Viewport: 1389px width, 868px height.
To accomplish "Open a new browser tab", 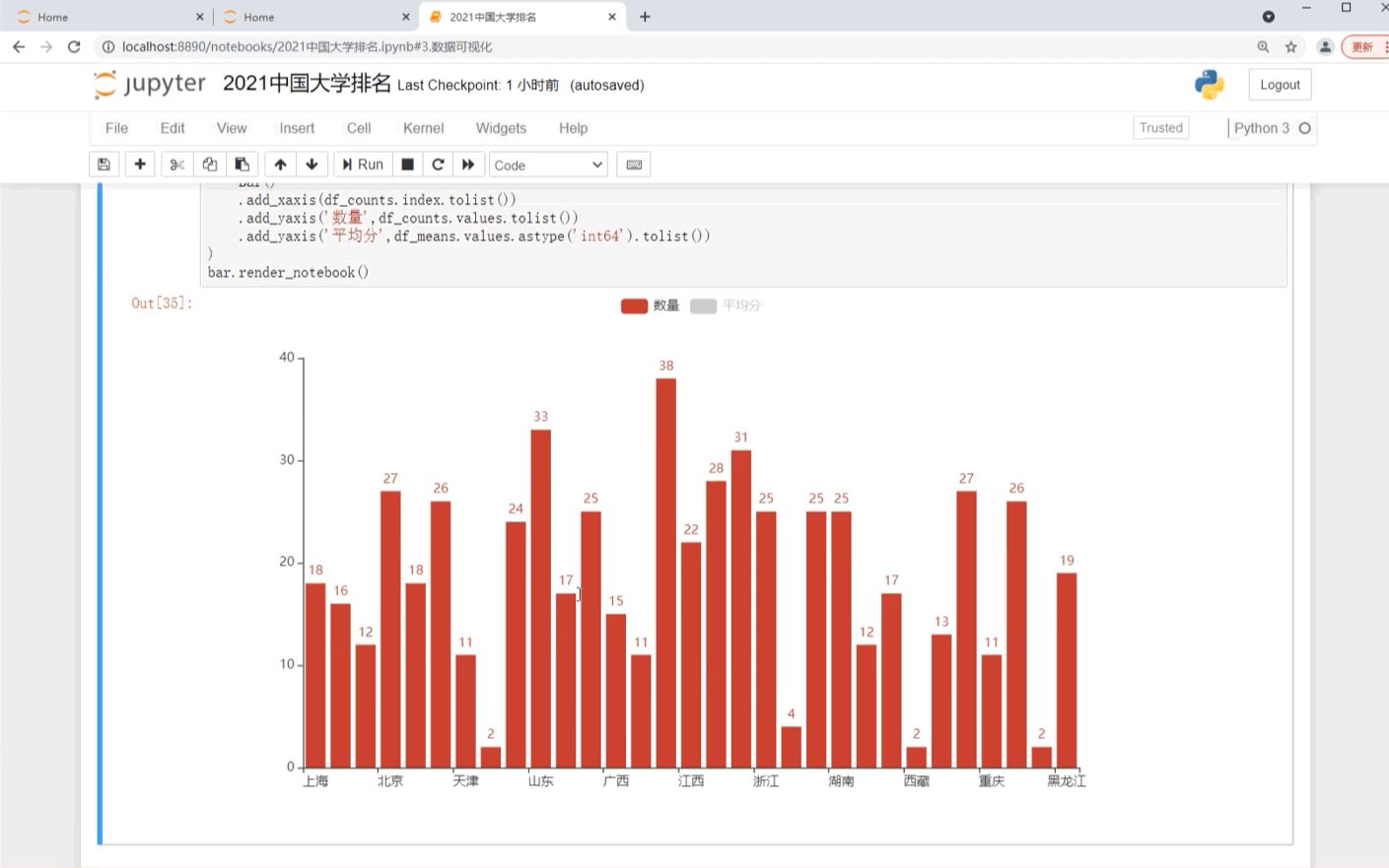I will click(645, 17).
